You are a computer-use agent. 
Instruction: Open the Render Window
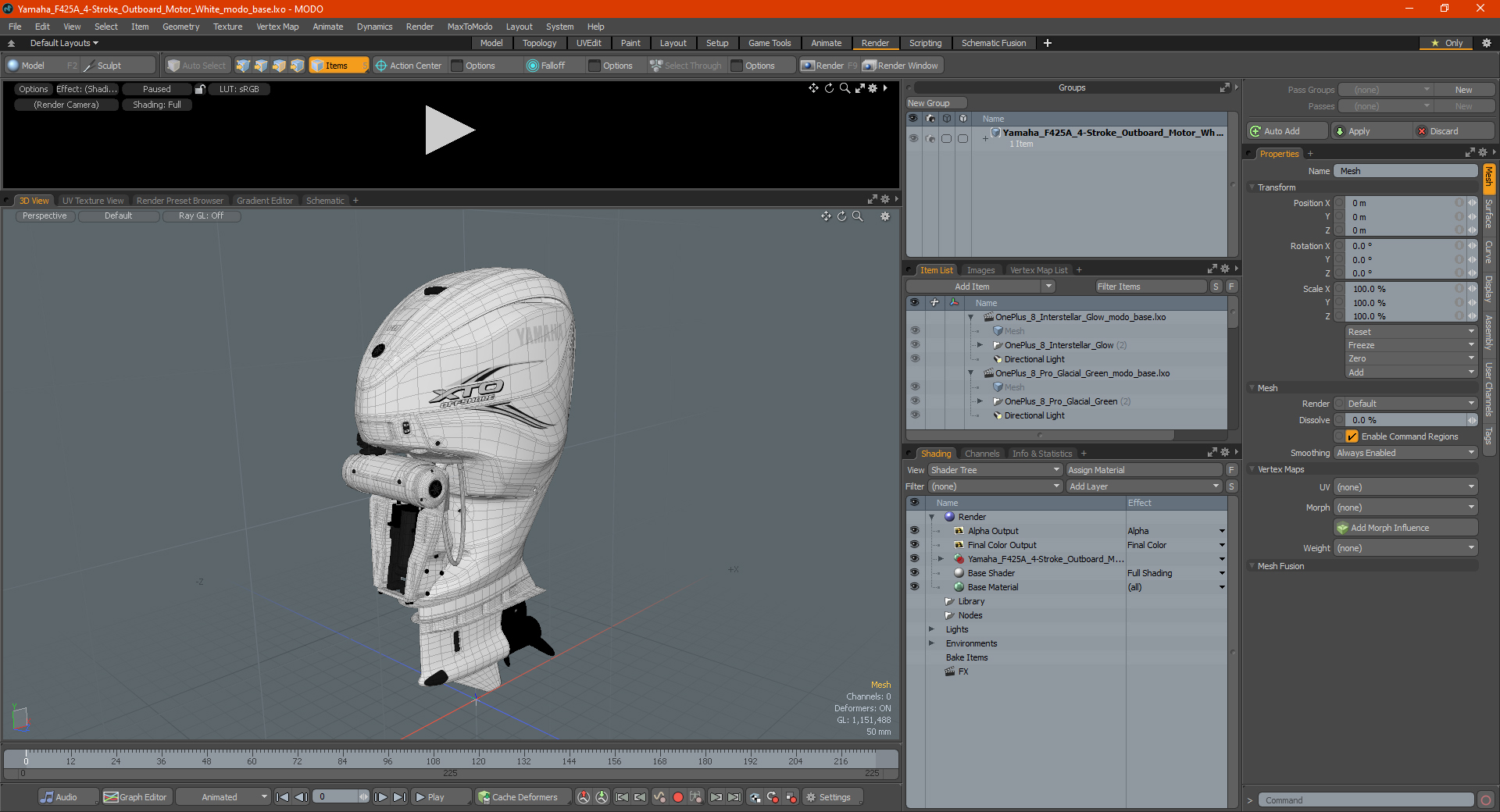[x=901, y=66]
